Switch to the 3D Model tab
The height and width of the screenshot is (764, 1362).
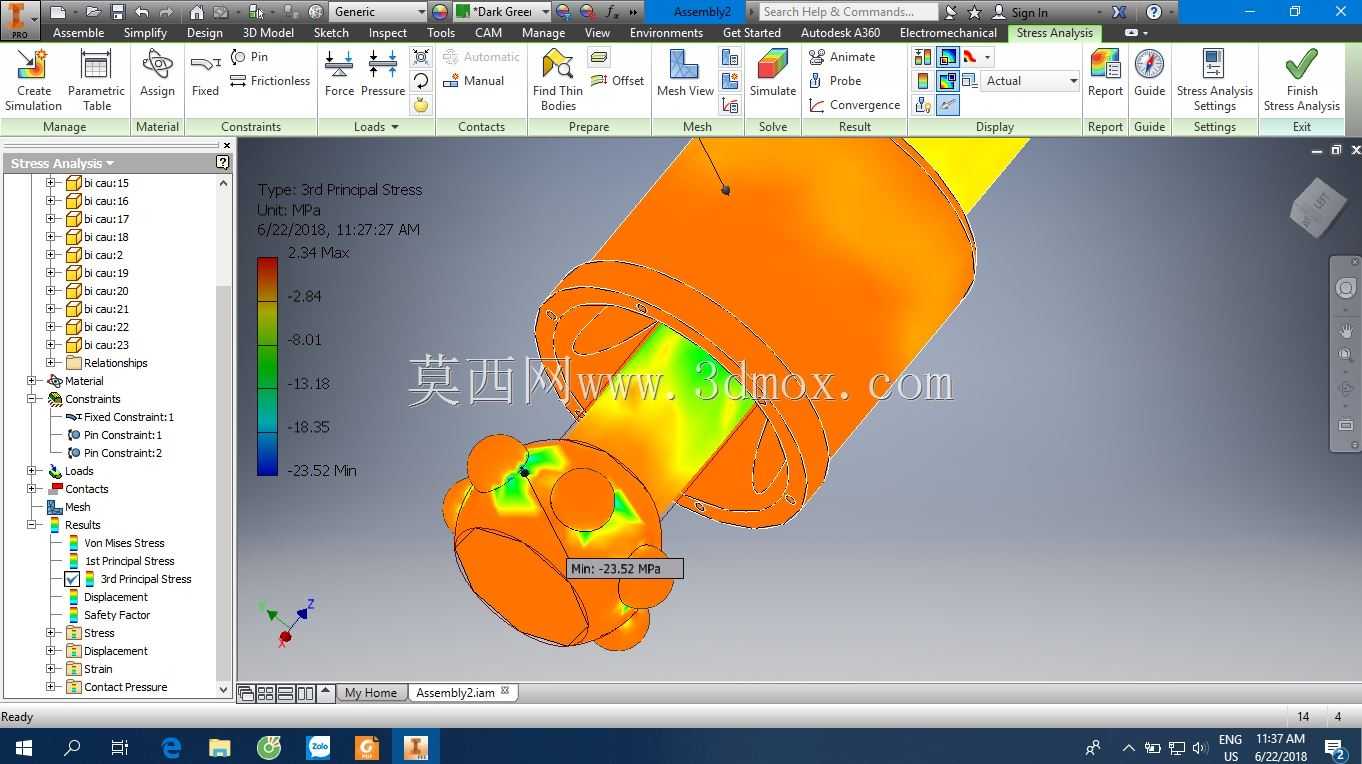click(268, 33)
